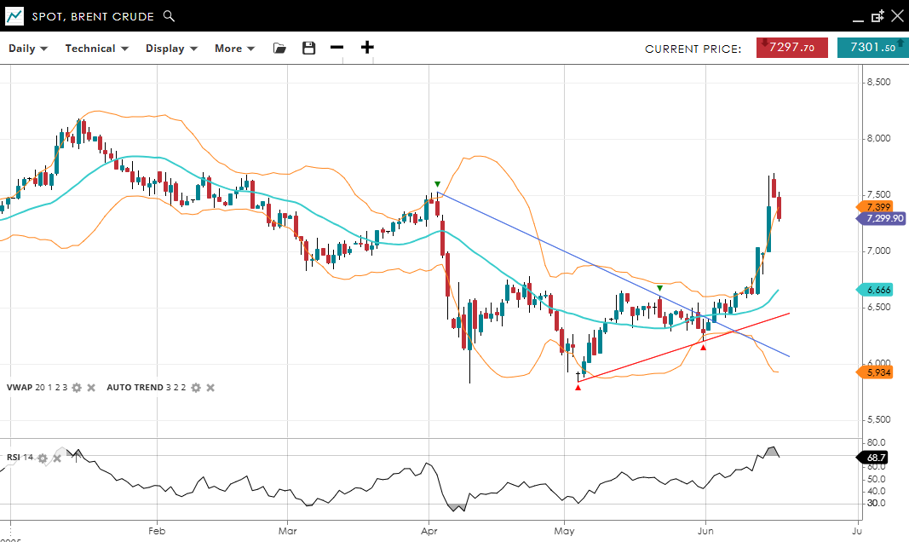The image size is (909, 542).
Task: Open the Technical indicators dropdown
Action: point(96,48)
